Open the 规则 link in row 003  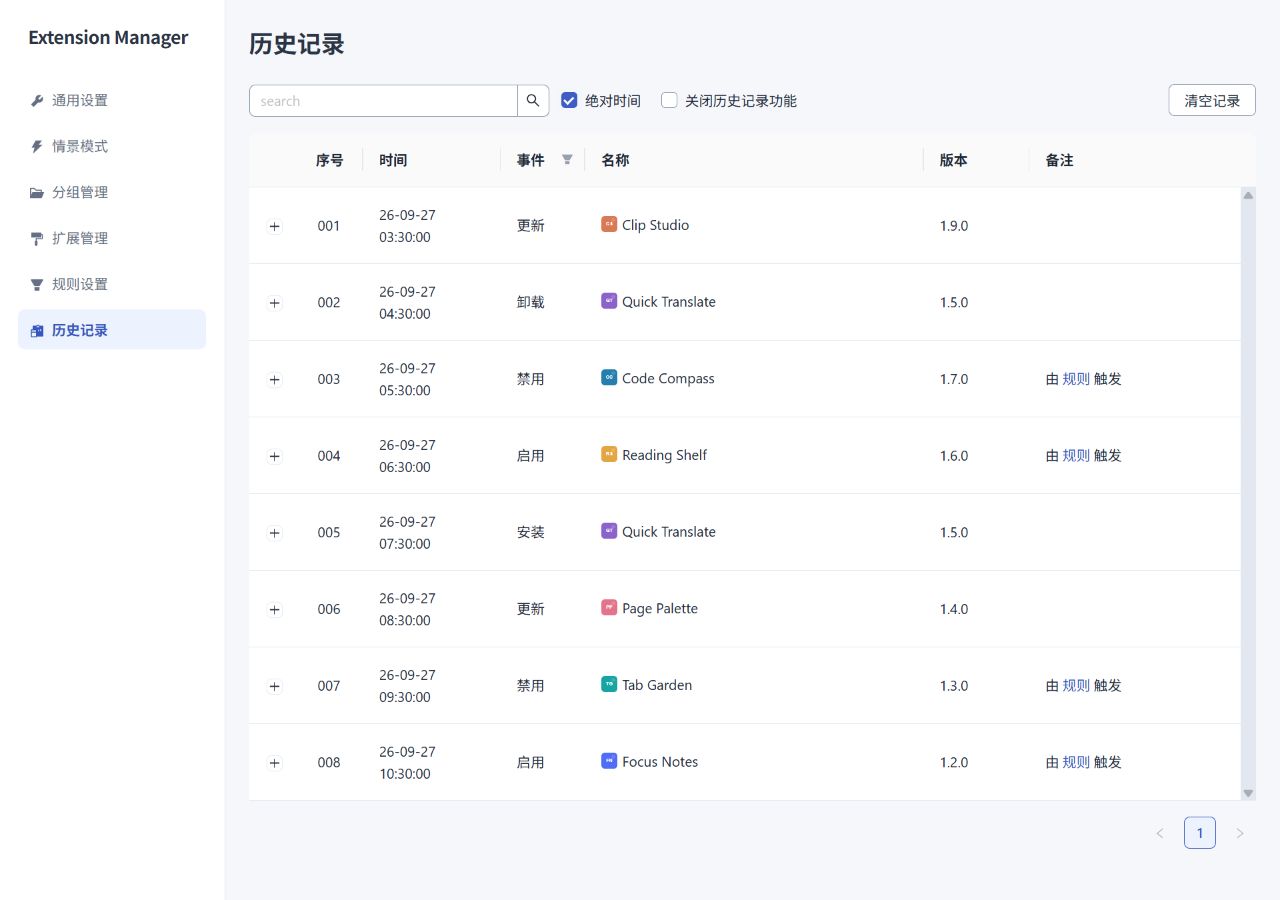tap(1076, 379)
